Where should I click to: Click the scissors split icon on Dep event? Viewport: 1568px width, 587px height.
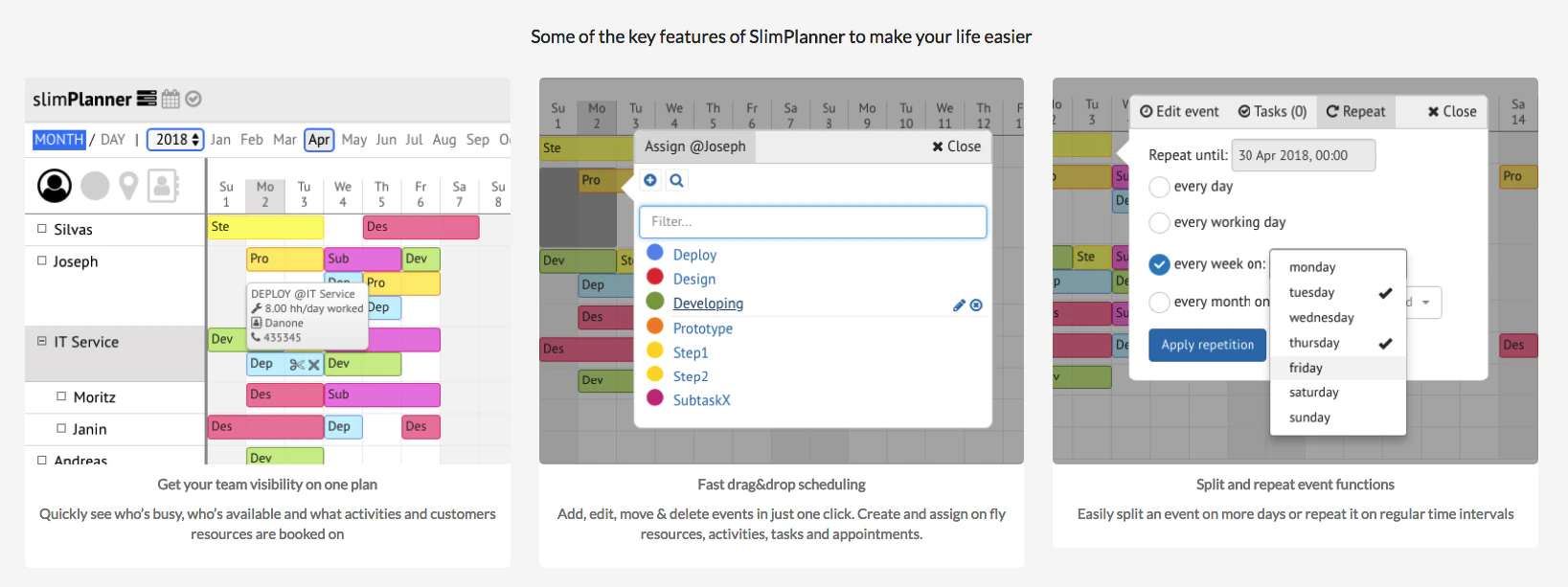[296, 365]
